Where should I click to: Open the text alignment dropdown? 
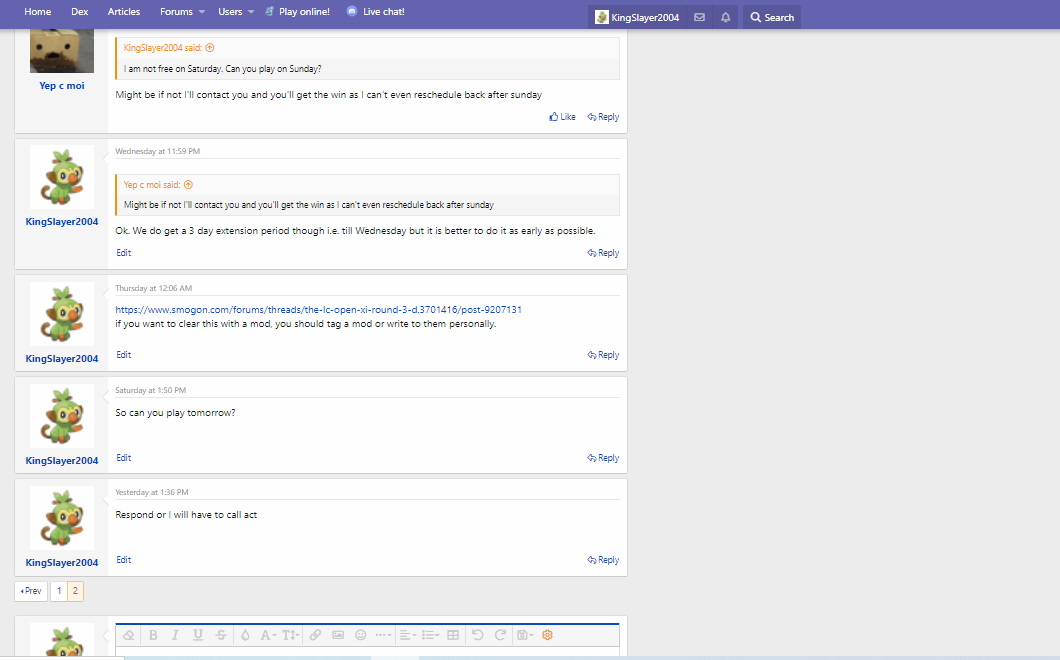coord(408,635)
